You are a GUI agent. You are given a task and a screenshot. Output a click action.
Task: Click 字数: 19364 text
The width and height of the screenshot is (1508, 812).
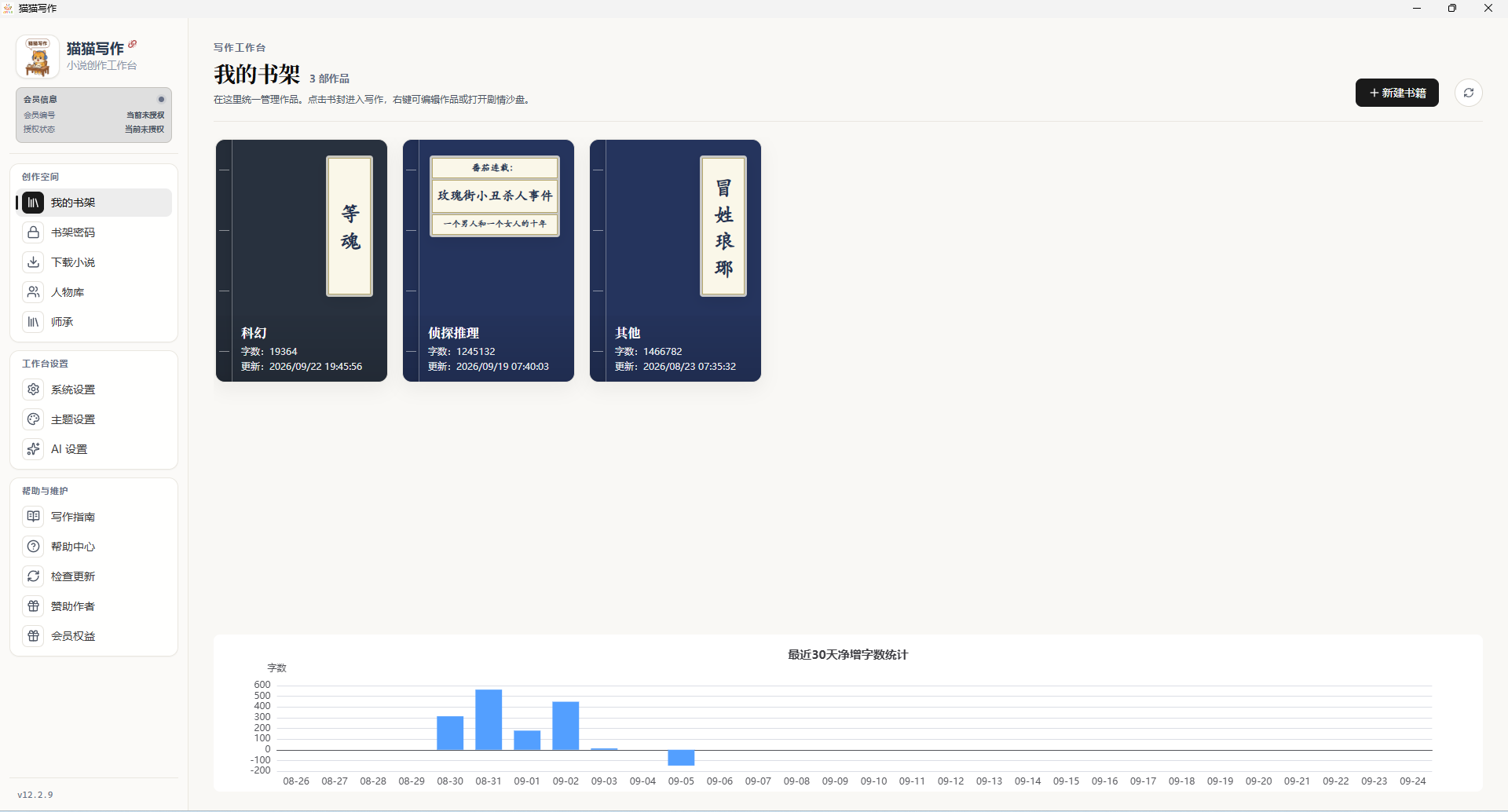tap(269, 352)
